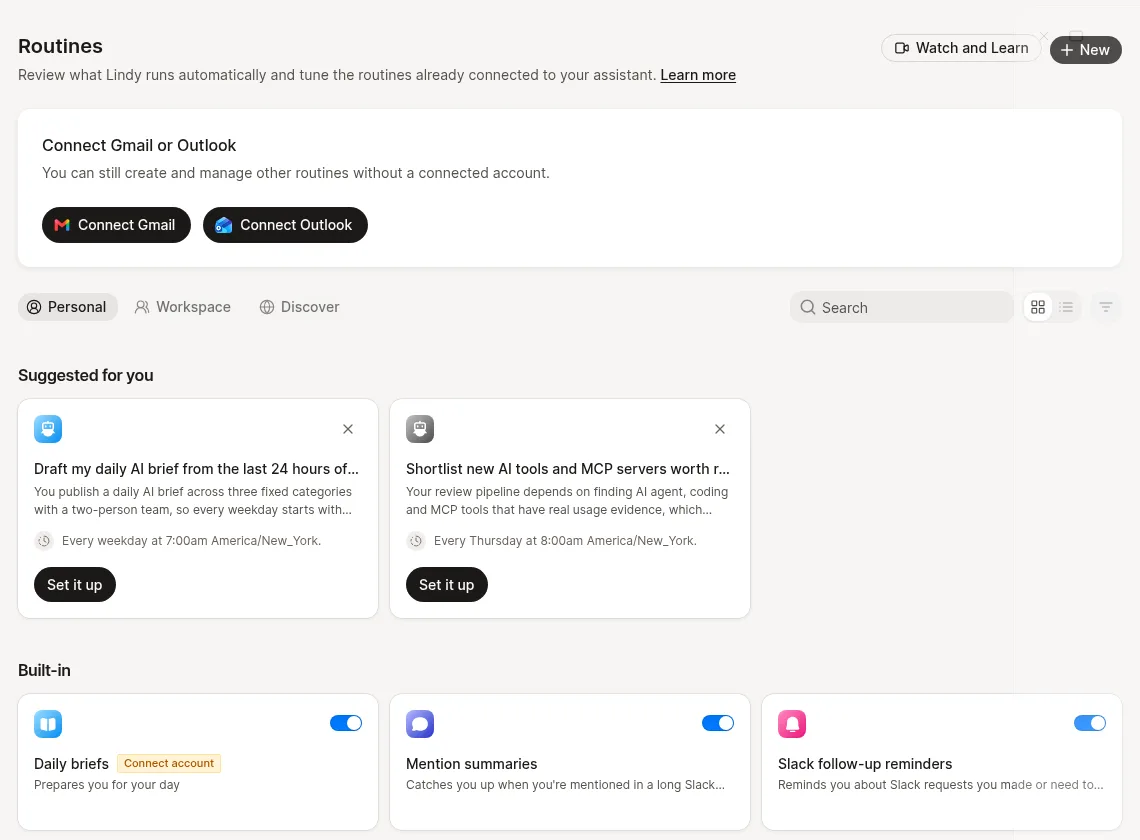This screenshot has width=1140, height=840.
Task: Open the Shortlist new AI tools title
Action: coord(568,469)
